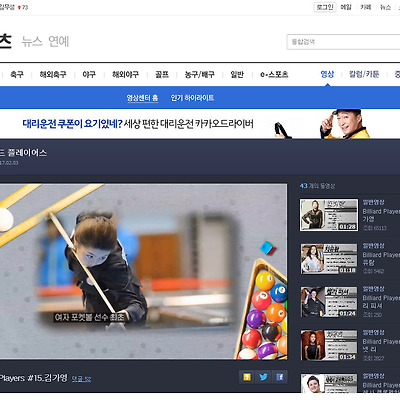
Task: Open the Billiard Players 유람 video title
Action: 381,258
